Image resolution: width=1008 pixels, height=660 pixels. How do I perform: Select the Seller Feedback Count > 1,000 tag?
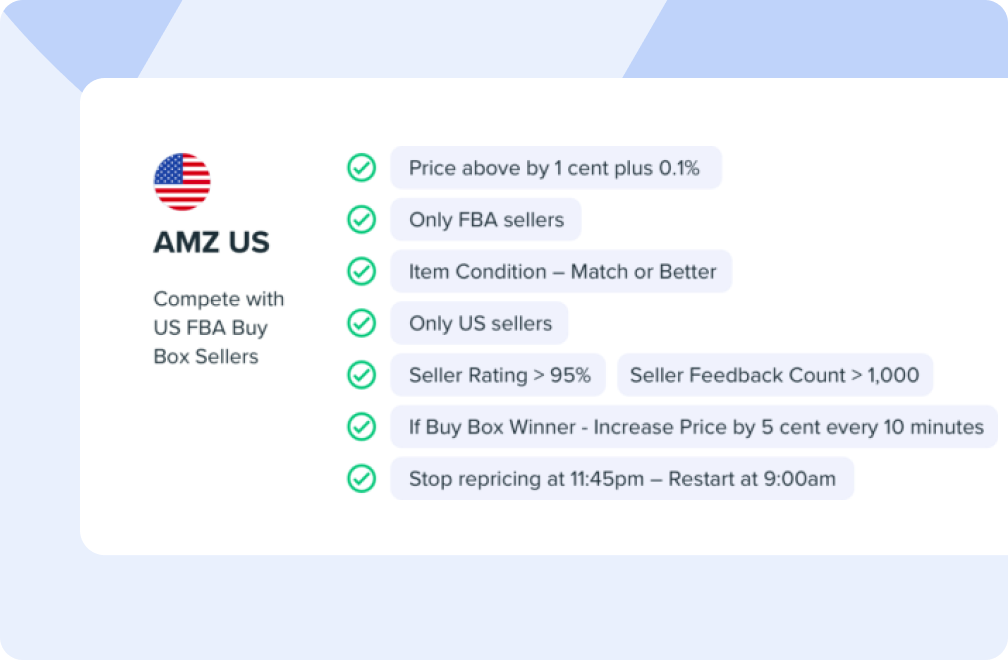(x=775, y=375)
